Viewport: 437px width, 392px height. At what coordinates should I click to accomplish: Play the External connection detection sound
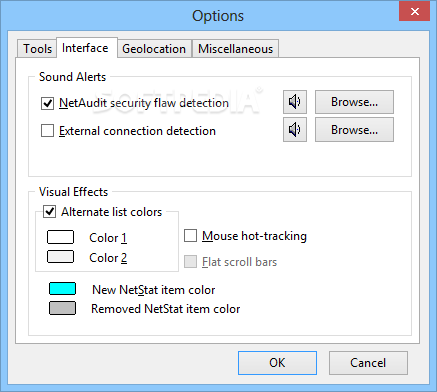(x=295, y=130)
